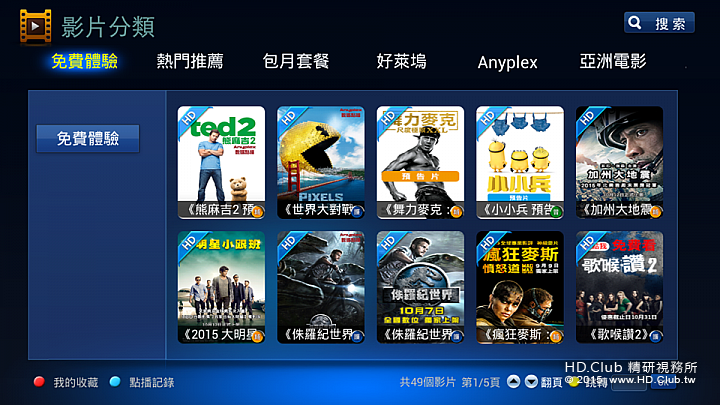Click the red My Favorites dot
720x405 pixels.
point(39,382)
